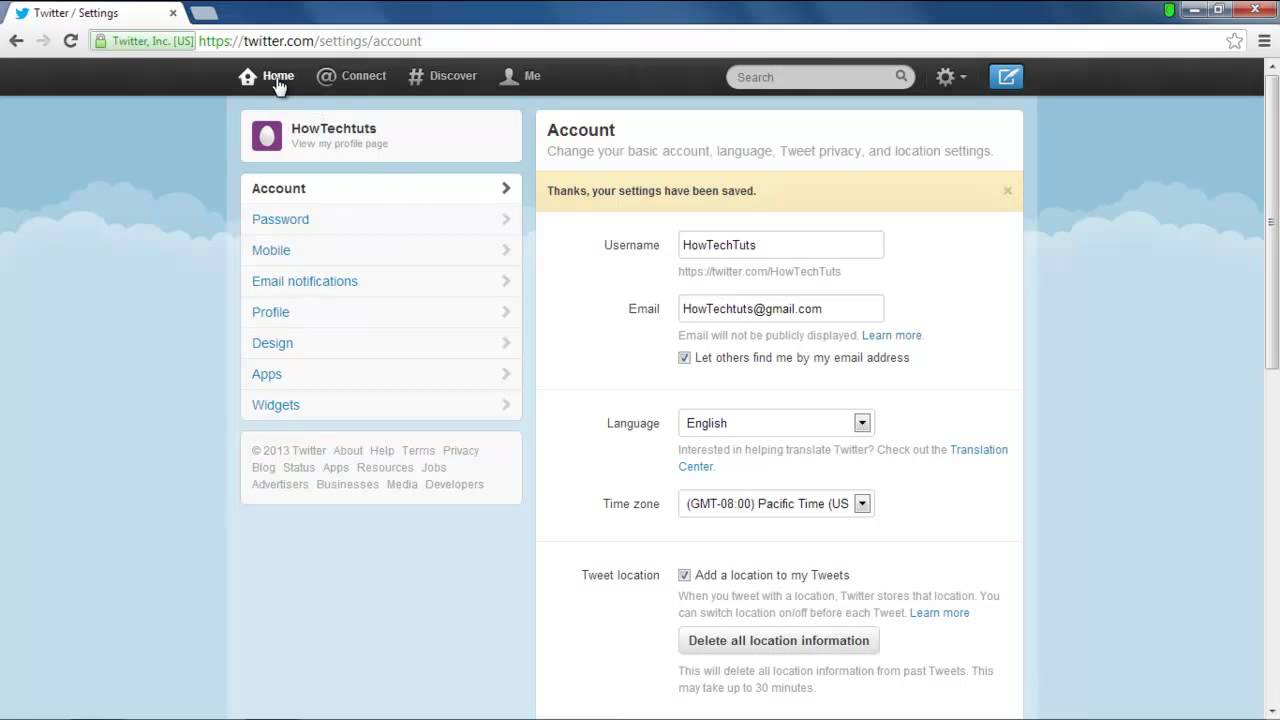Click chevron on Password row
1280x720 pixels.
506,219
